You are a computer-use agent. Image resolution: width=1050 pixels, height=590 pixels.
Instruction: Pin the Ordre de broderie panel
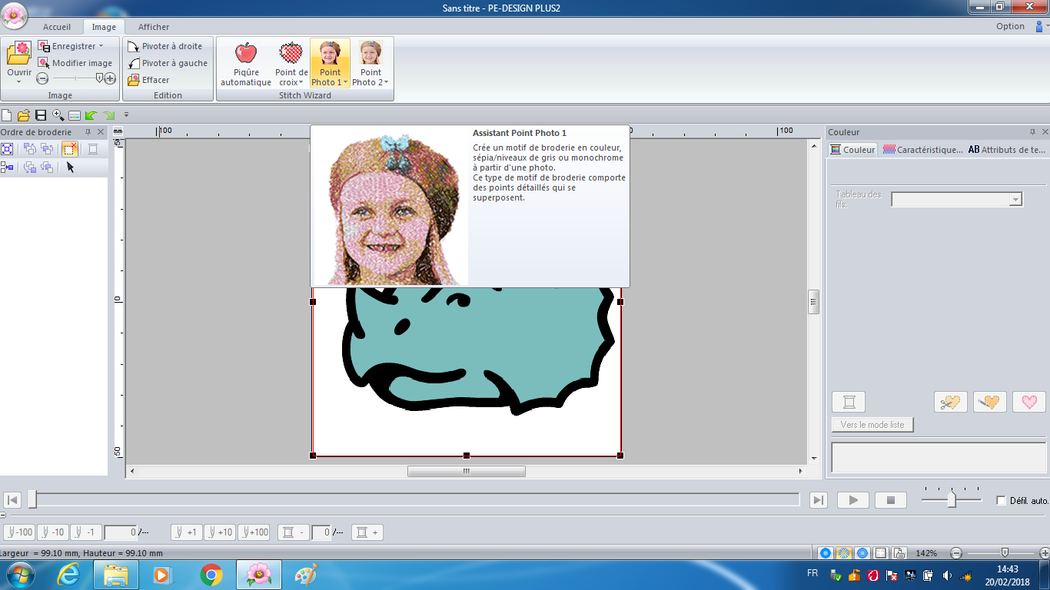[x=87, y=132]
